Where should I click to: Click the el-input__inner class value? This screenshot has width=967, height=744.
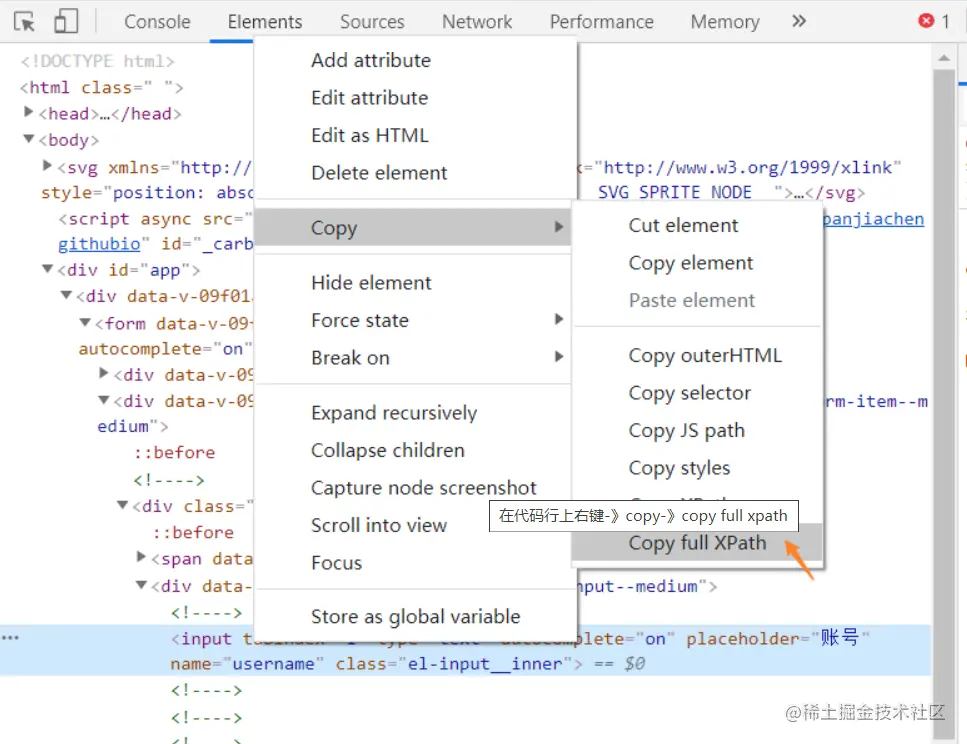[x=485, y=664]
